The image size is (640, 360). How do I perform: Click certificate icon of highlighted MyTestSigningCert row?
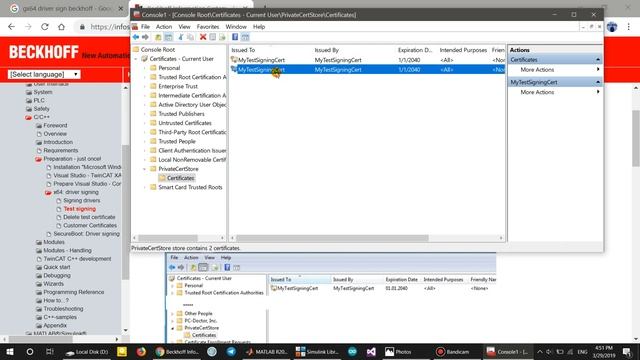tap(234, 70)
